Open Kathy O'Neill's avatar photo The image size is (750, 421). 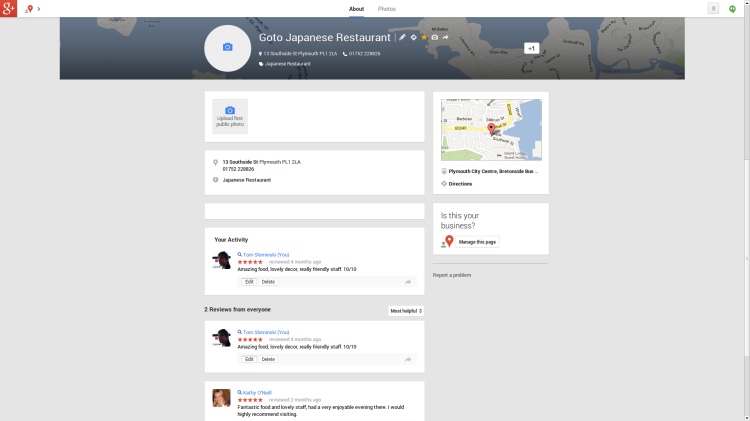[221, 398]
